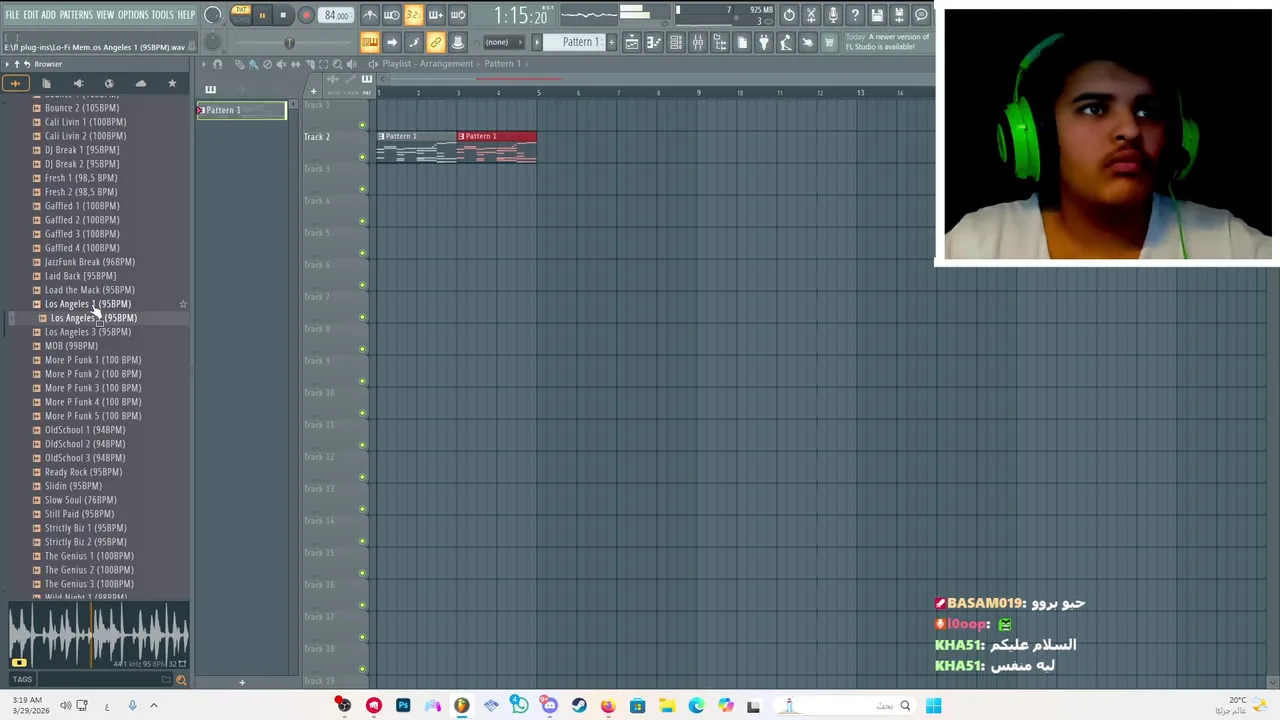Mute Track 4 with its green dot
Screen dimensions: 1280x720
(x=362, y=221)
